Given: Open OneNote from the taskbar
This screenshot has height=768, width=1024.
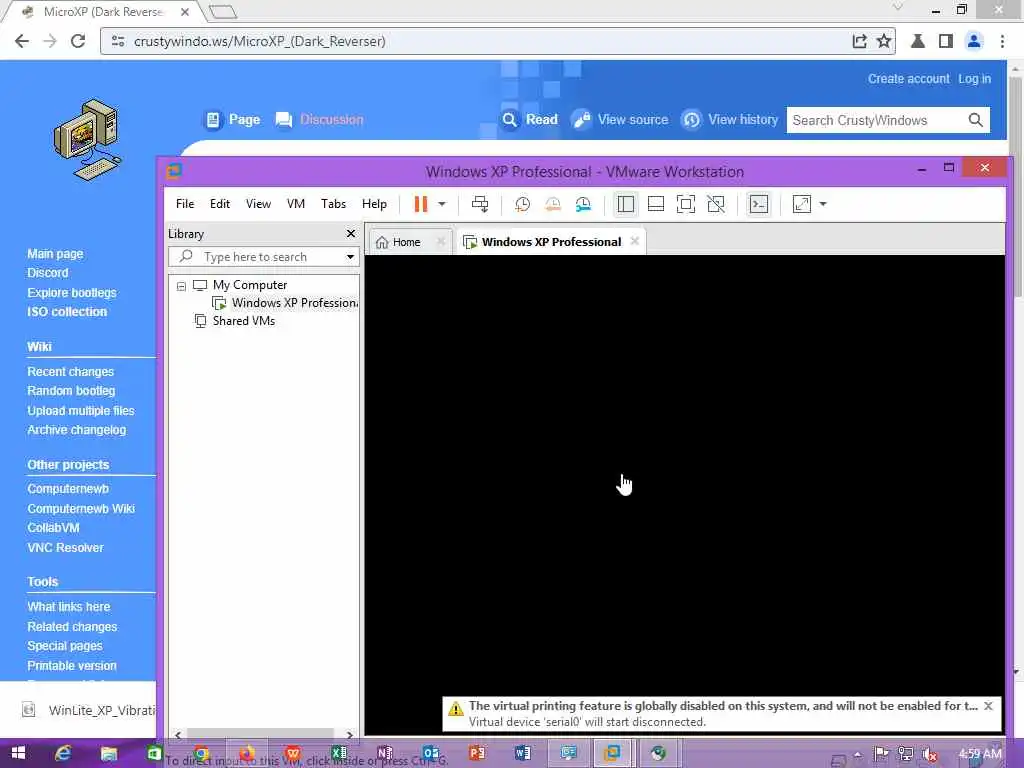Looking at the screenshot, I should tap(385, 753).
